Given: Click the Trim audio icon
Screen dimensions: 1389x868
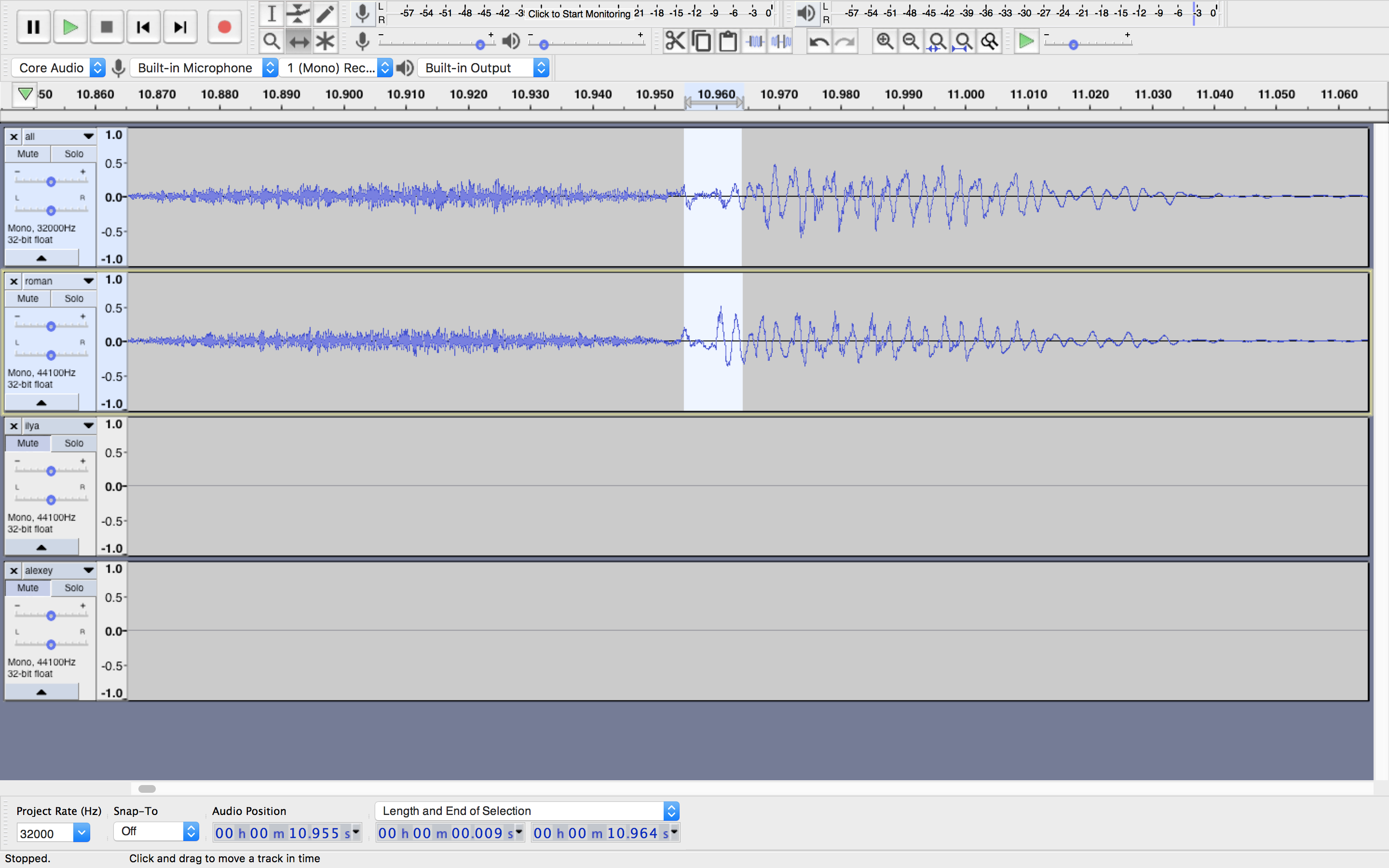Looking at the screenshot, I should click(755, 41).
